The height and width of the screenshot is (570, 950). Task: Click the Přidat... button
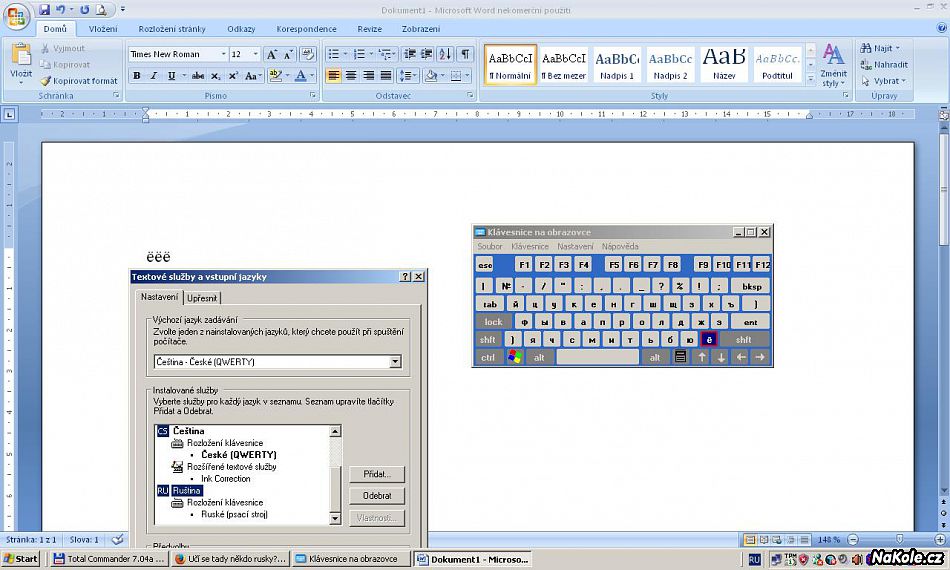click(x=377, y=474)
